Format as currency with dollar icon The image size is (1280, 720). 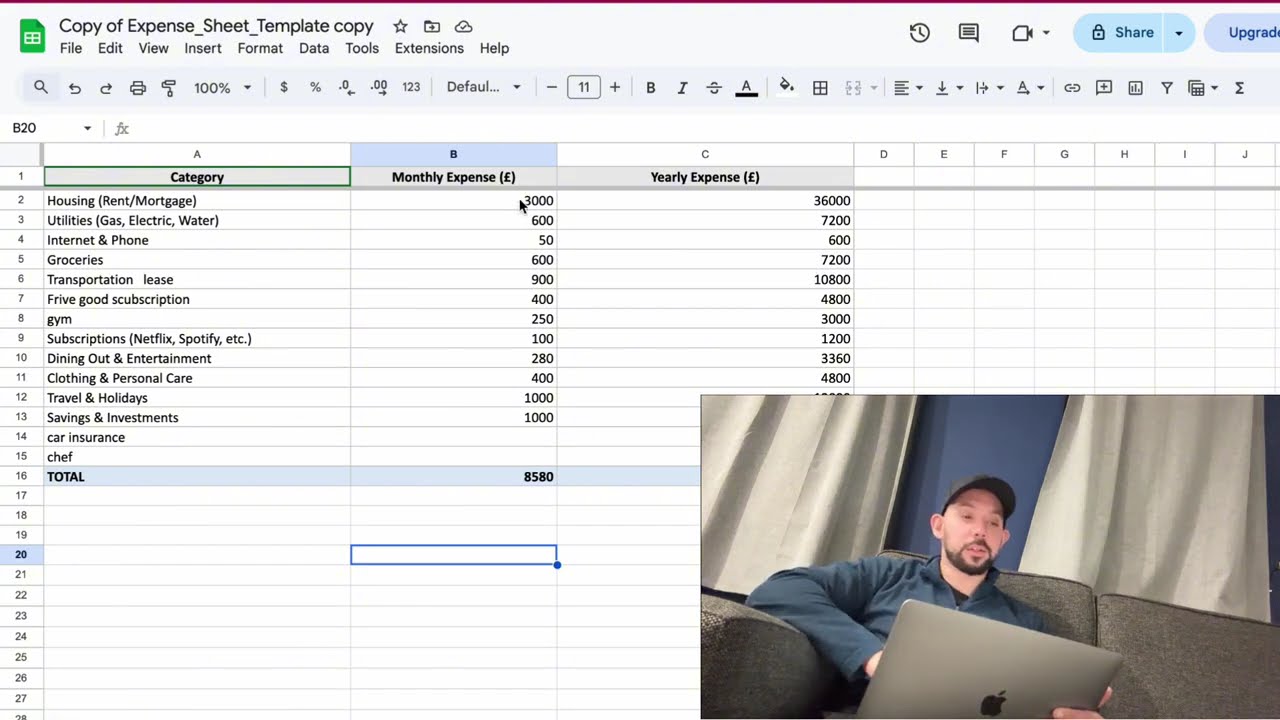(x=284, y=88)
